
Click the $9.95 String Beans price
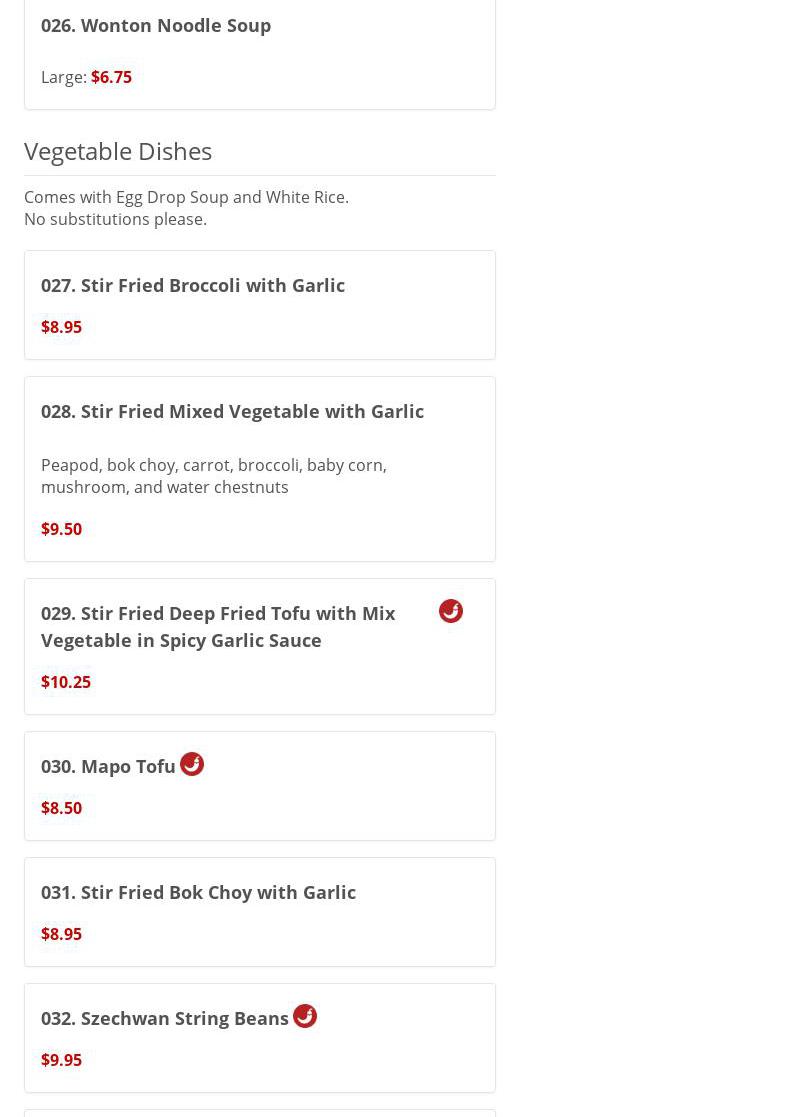point(61,1060)
